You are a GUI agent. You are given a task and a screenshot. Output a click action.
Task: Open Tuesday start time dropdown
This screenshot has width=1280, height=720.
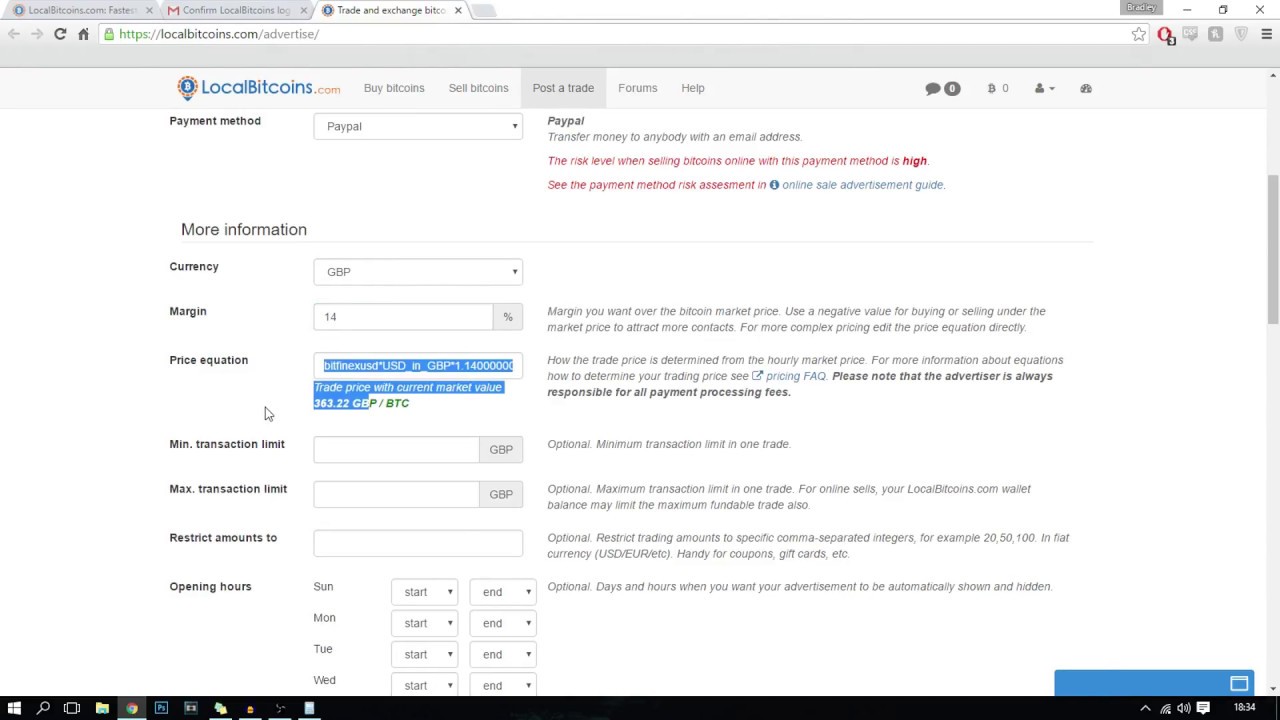tap(425, 654)
